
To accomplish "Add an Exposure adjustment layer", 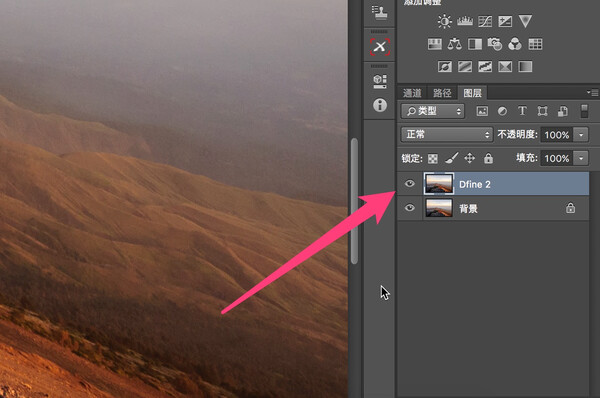I will (505, 21).
